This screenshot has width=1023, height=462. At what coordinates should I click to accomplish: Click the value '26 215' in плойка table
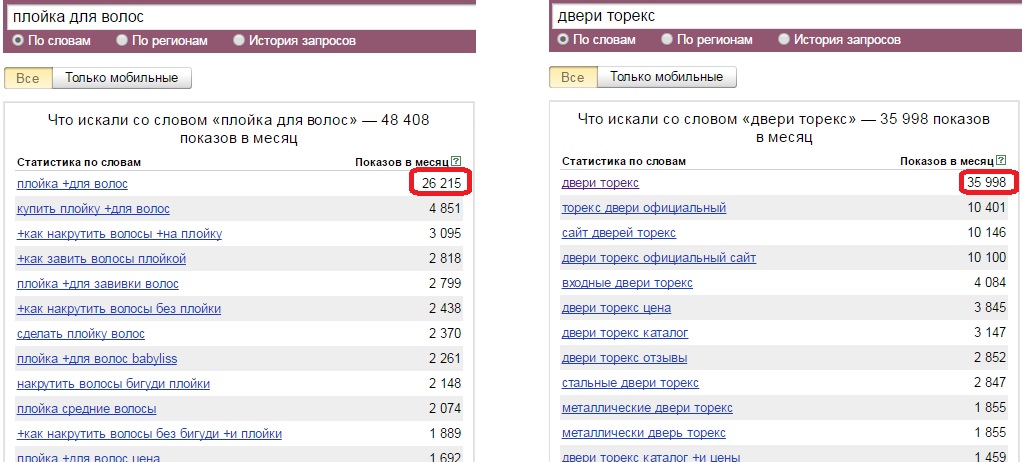click(441, 184)
